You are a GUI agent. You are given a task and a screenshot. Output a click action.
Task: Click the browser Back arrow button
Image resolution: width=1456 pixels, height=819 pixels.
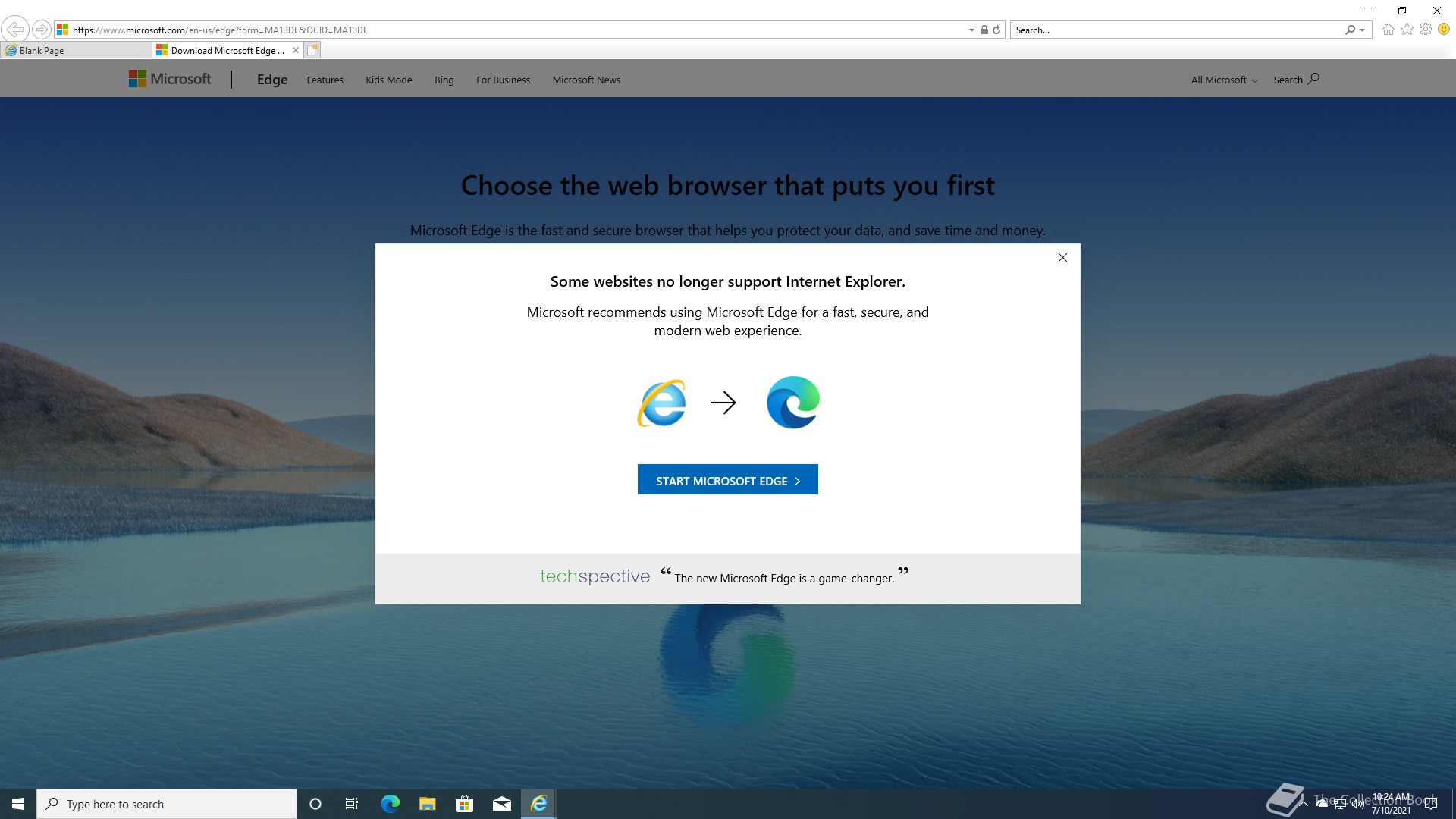[x=14, y=30]
